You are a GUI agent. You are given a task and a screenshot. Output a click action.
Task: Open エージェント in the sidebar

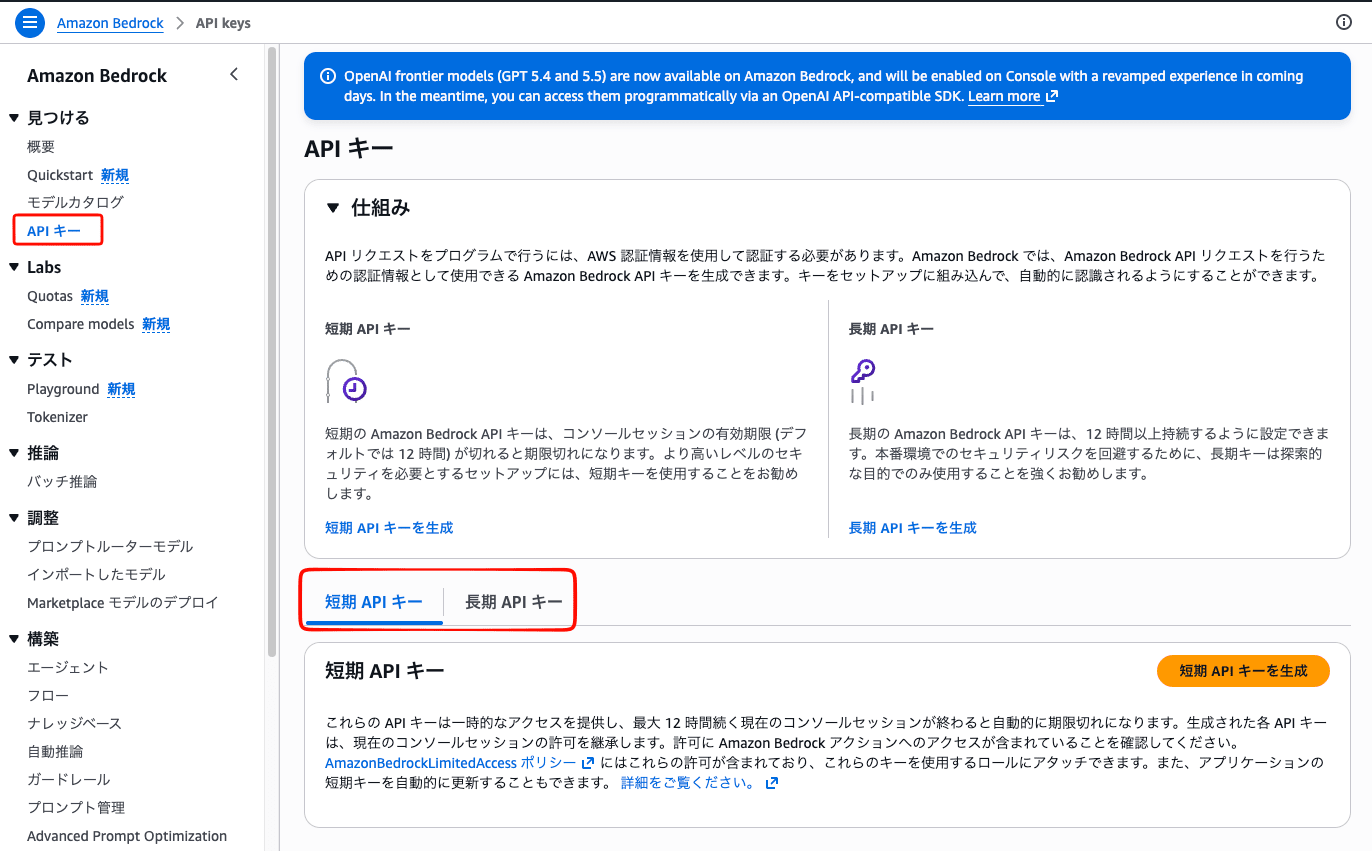coord(68,667)
